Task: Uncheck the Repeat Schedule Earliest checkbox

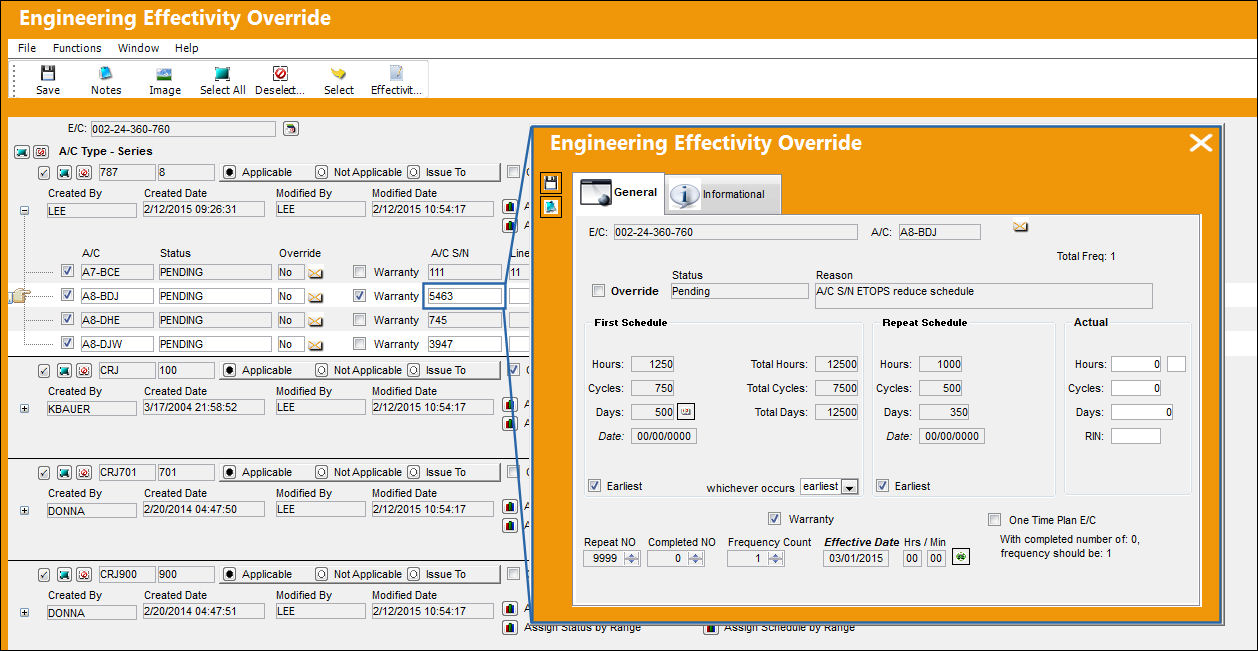Action: [882, 486]
